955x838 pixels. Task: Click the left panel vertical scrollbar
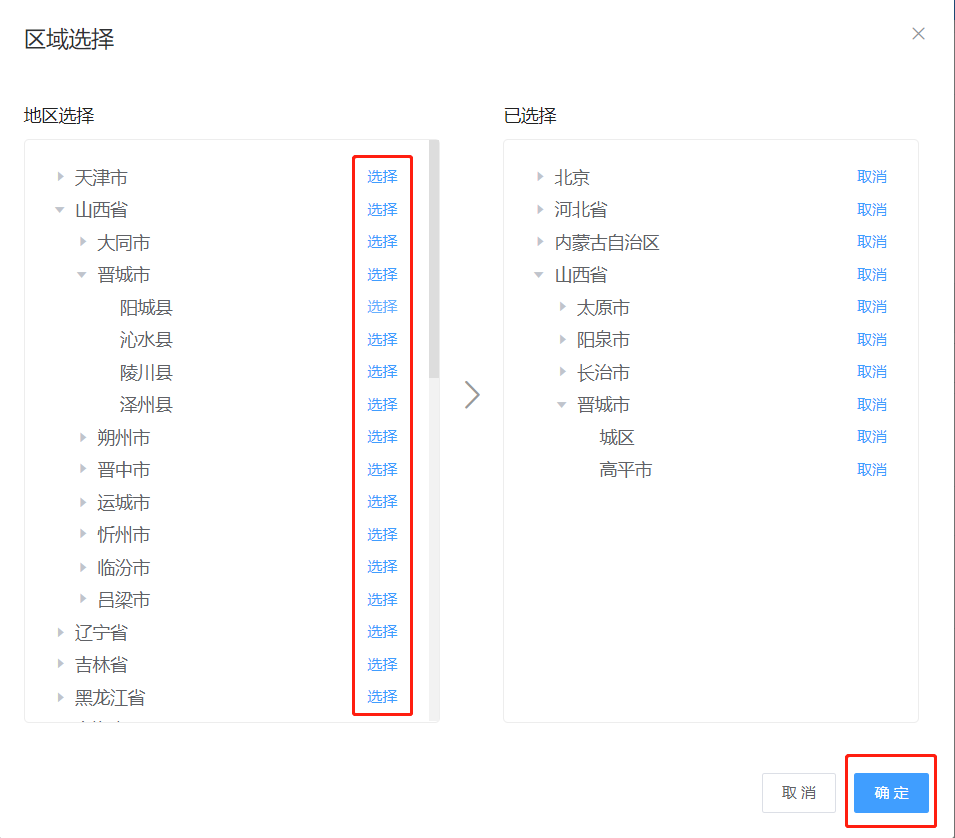click(x=434, y=260)
